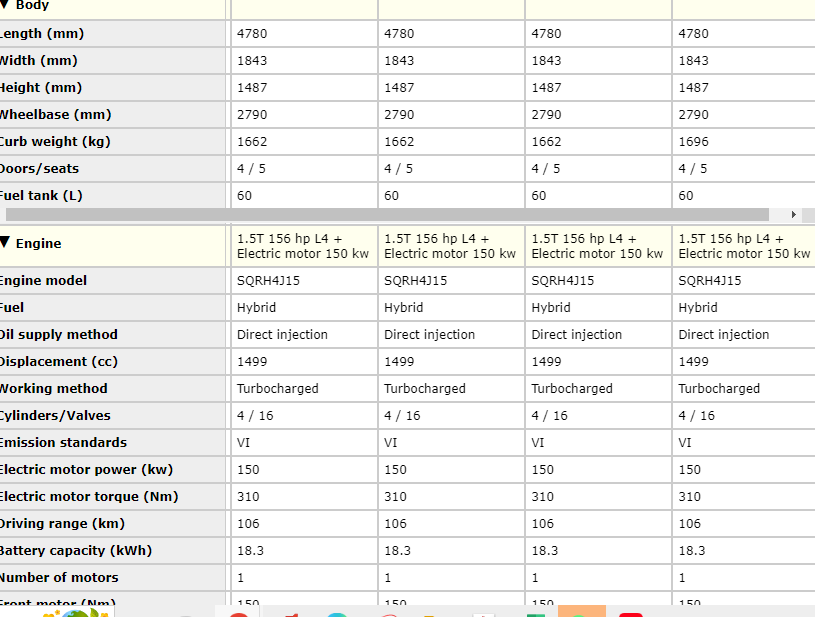Screen dimensions: 815x617
Task: Click first column's engine description header
Action: (x=302, y=246)
